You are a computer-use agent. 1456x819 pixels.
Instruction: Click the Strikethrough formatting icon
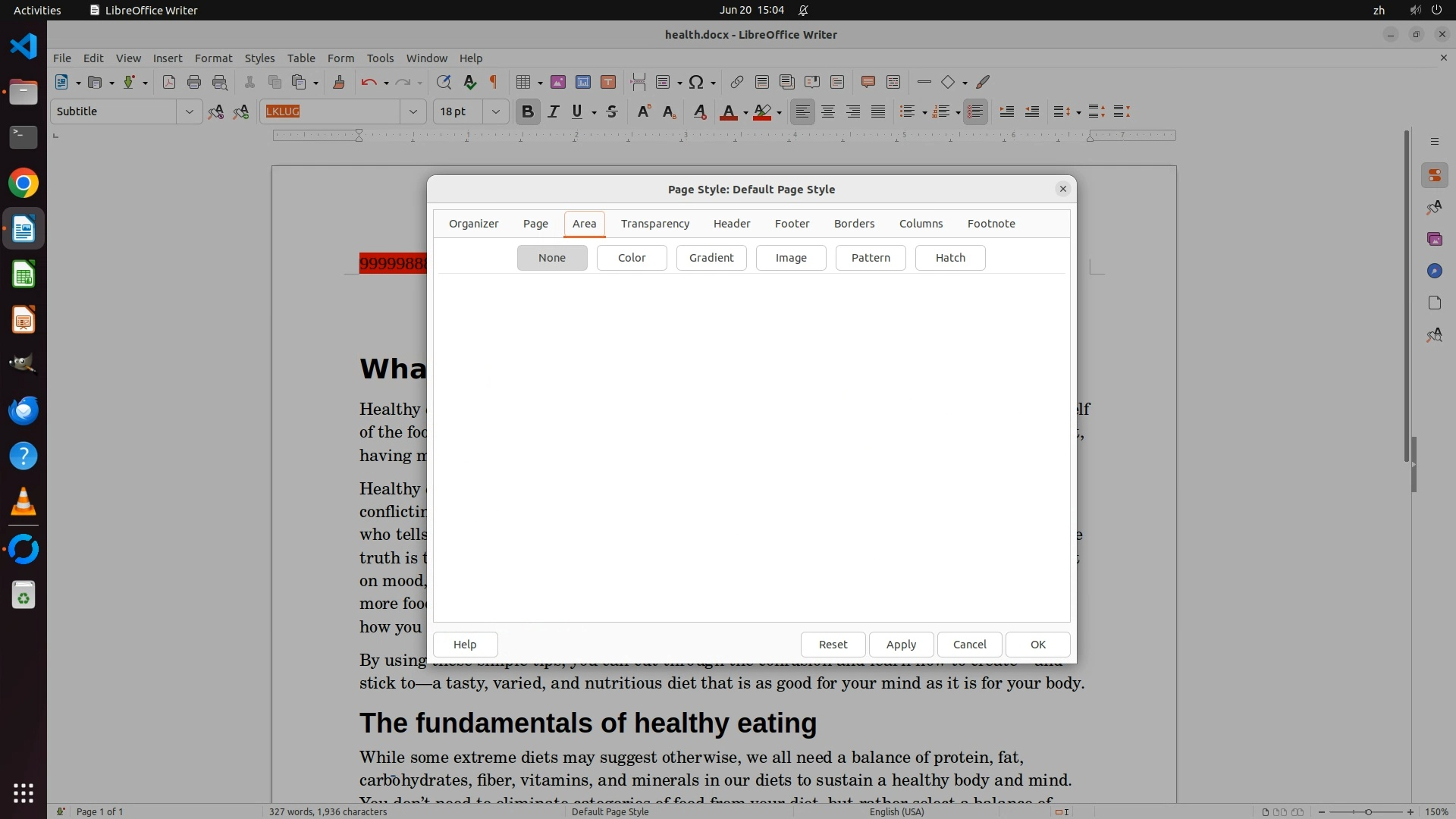point(612,111)
